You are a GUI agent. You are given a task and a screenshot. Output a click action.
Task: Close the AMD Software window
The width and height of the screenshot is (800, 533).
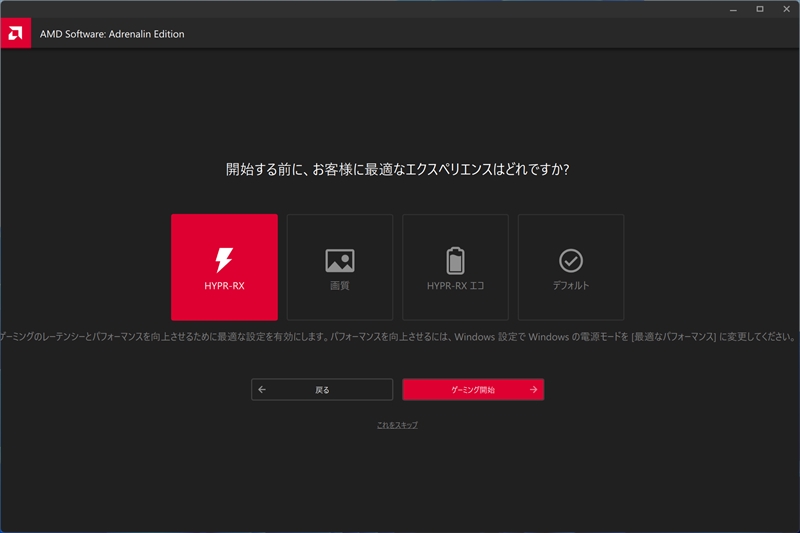(x=786, y=9)
